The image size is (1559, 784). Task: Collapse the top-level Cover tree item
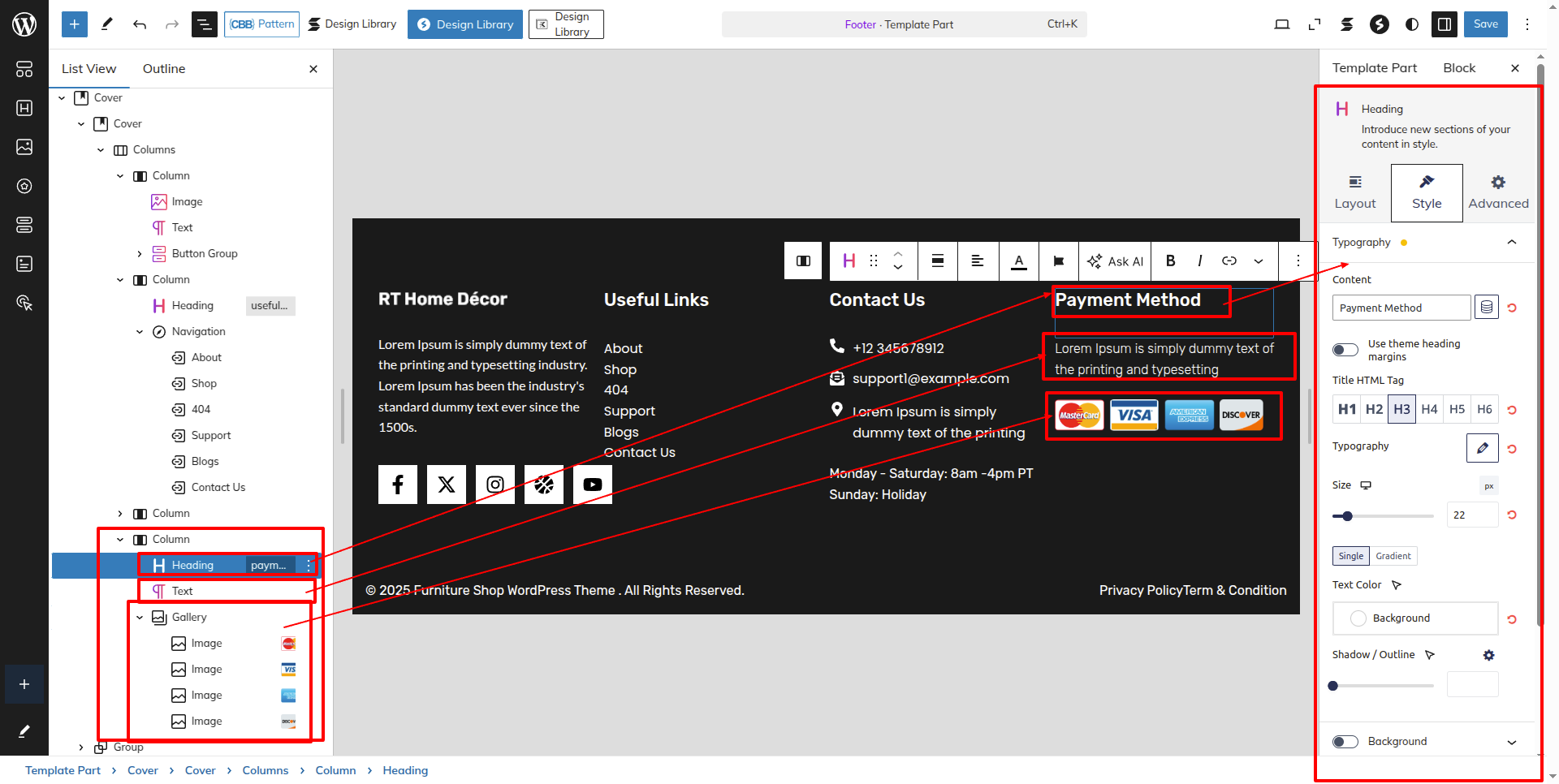[x=62, y=97]
